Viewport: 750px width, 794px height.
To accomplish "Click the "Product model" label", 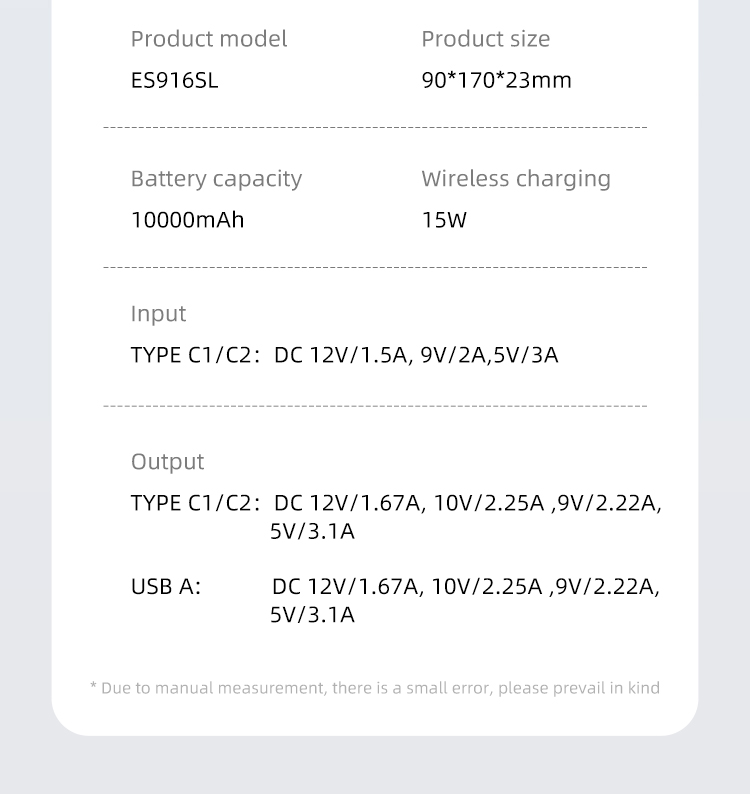I will (208, 39).
